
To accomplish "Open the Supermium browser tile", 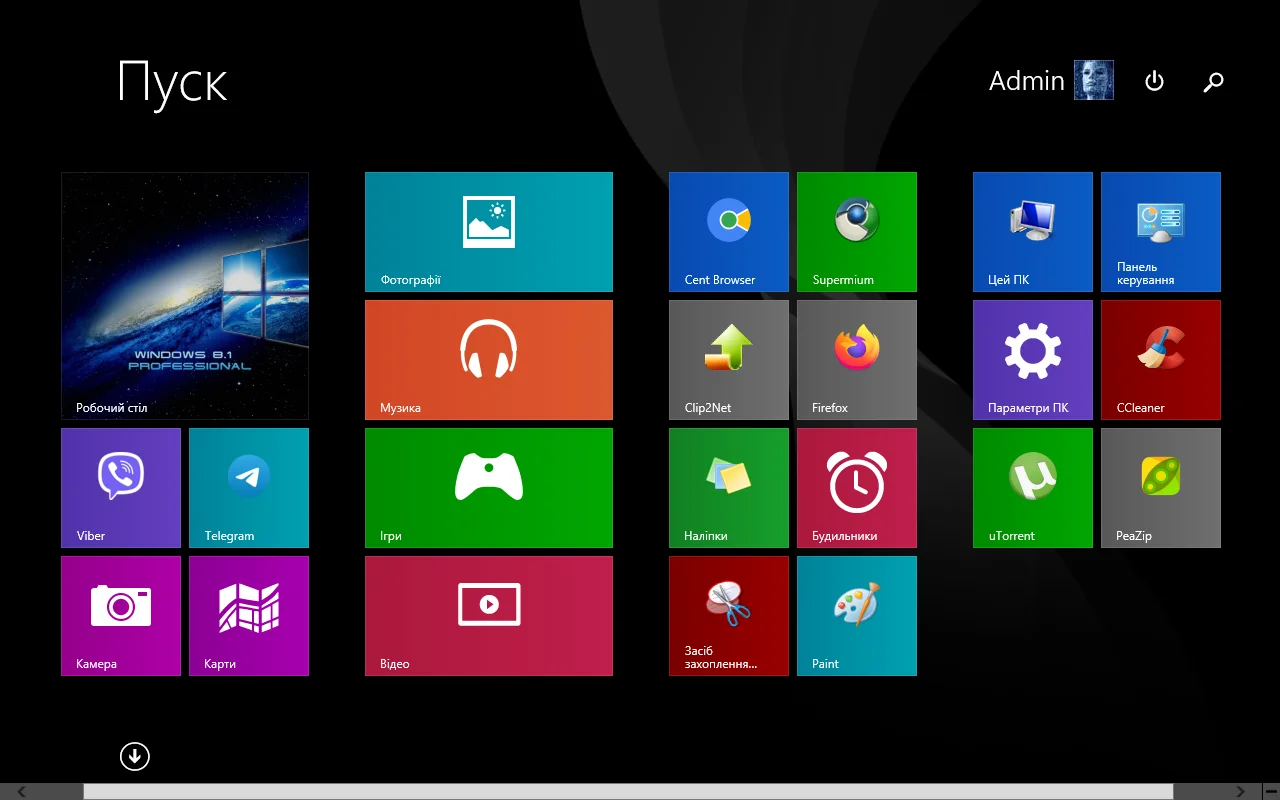I will (x=857, y=232).
